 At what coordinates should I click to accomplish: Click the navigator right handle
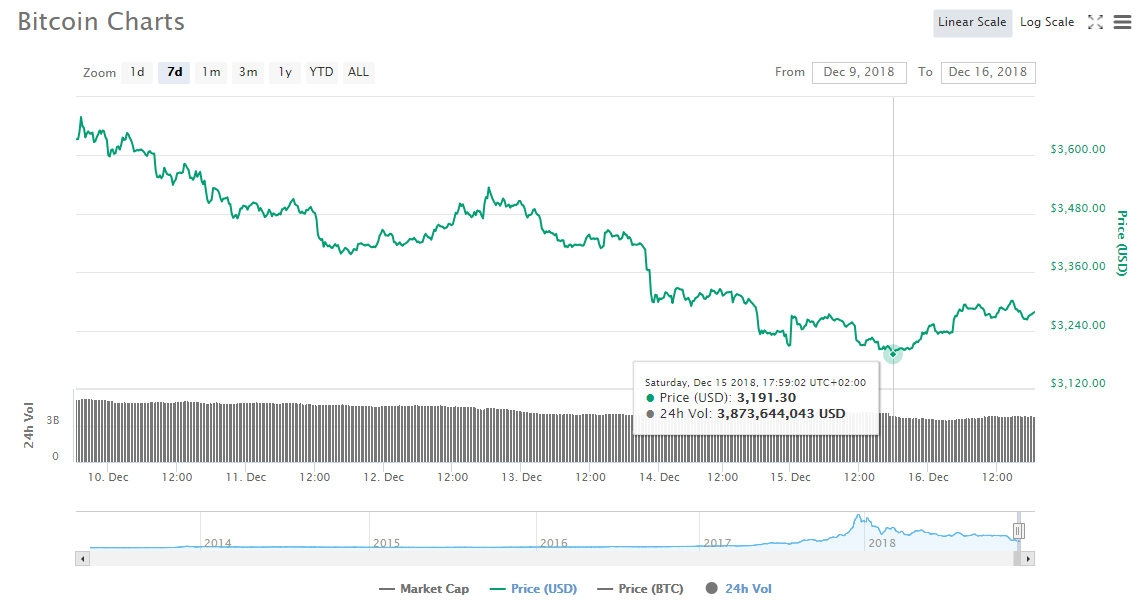(x=1018, y=531)
